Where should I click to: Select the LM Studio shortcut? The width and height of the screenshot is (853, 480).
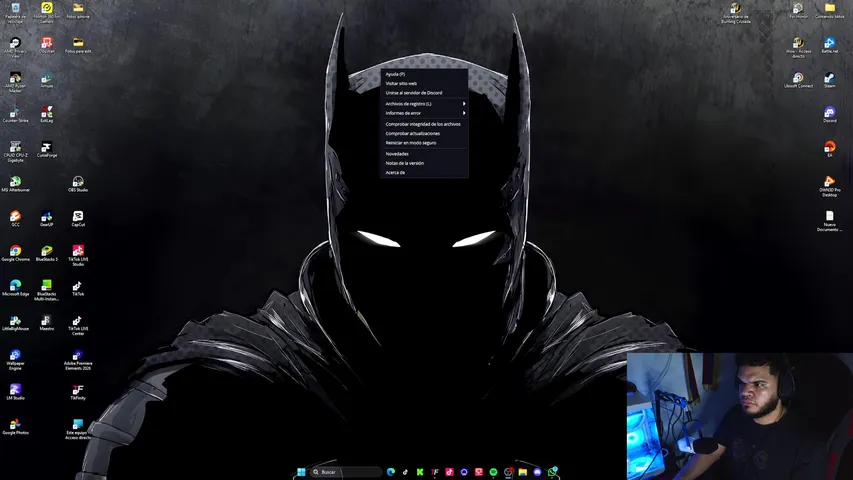pyautogui.click(x=15, y=392)
